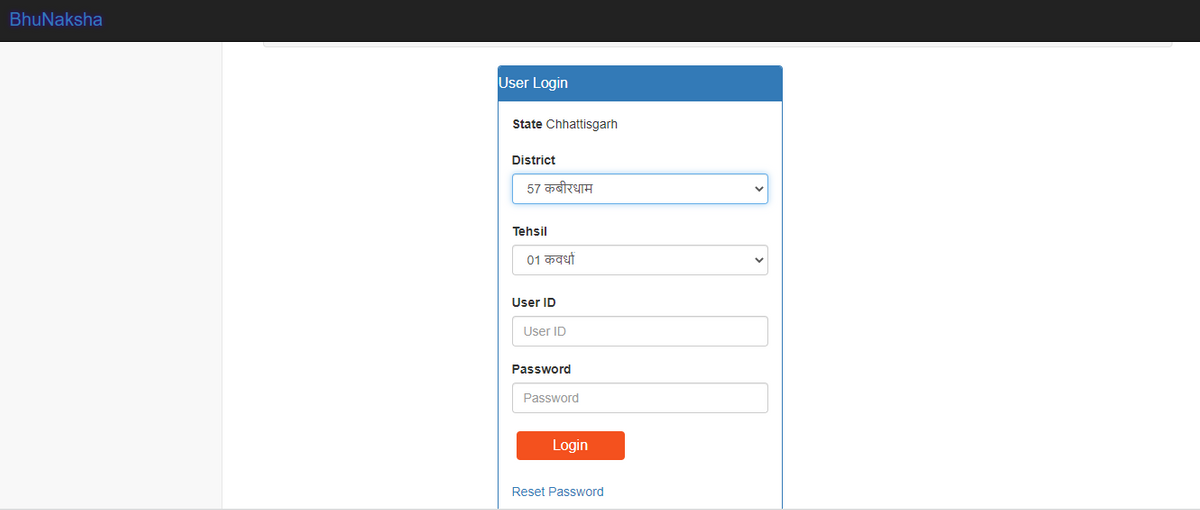The image size is (1200, 510).
Task: Click the Tehsil field label
Action: 529,231
